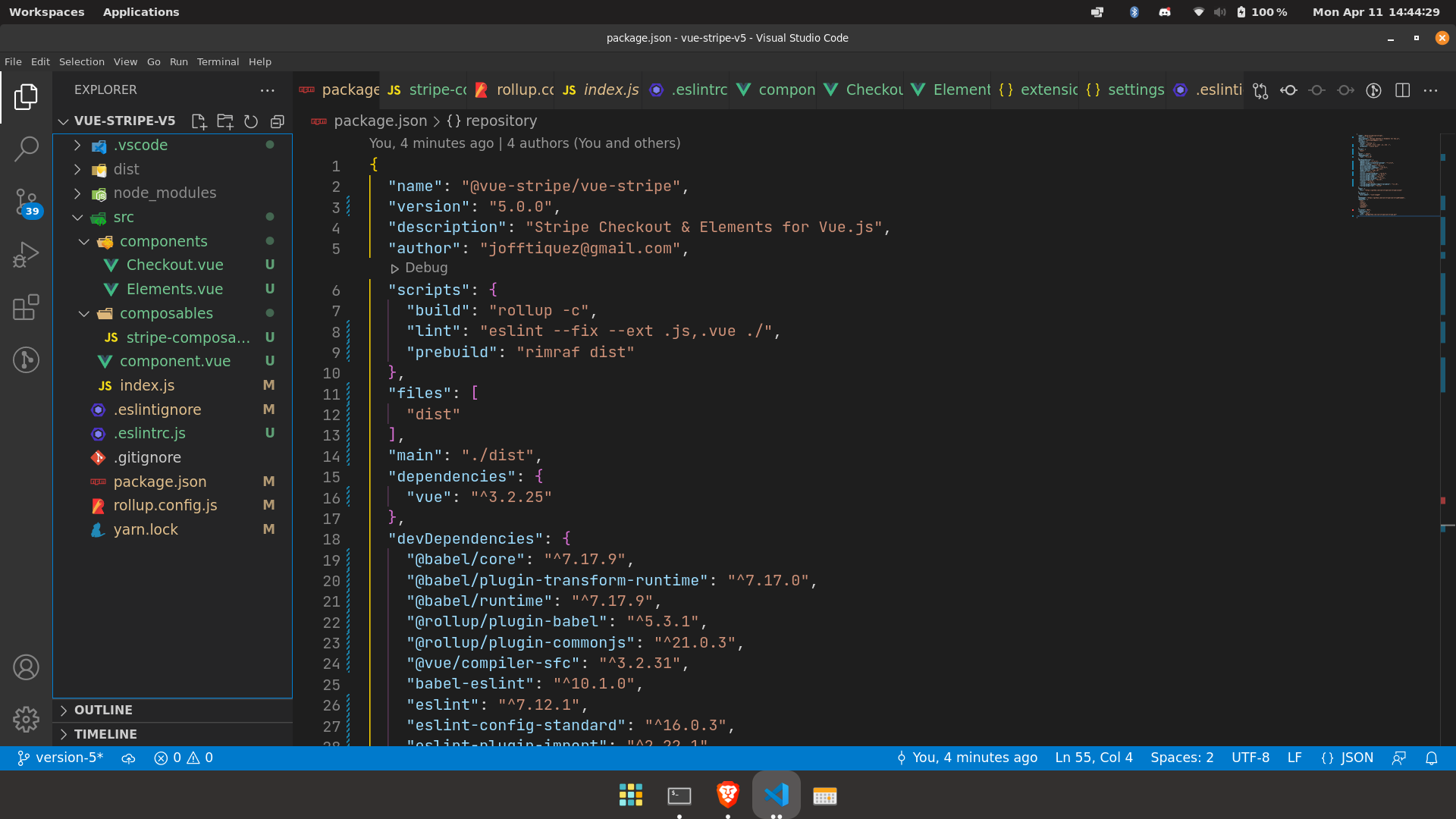Image resolution: width=1456 pixels, height=819 pixels.
Task: Expand the OUTLINE section
Action: [x=103, y=710]
